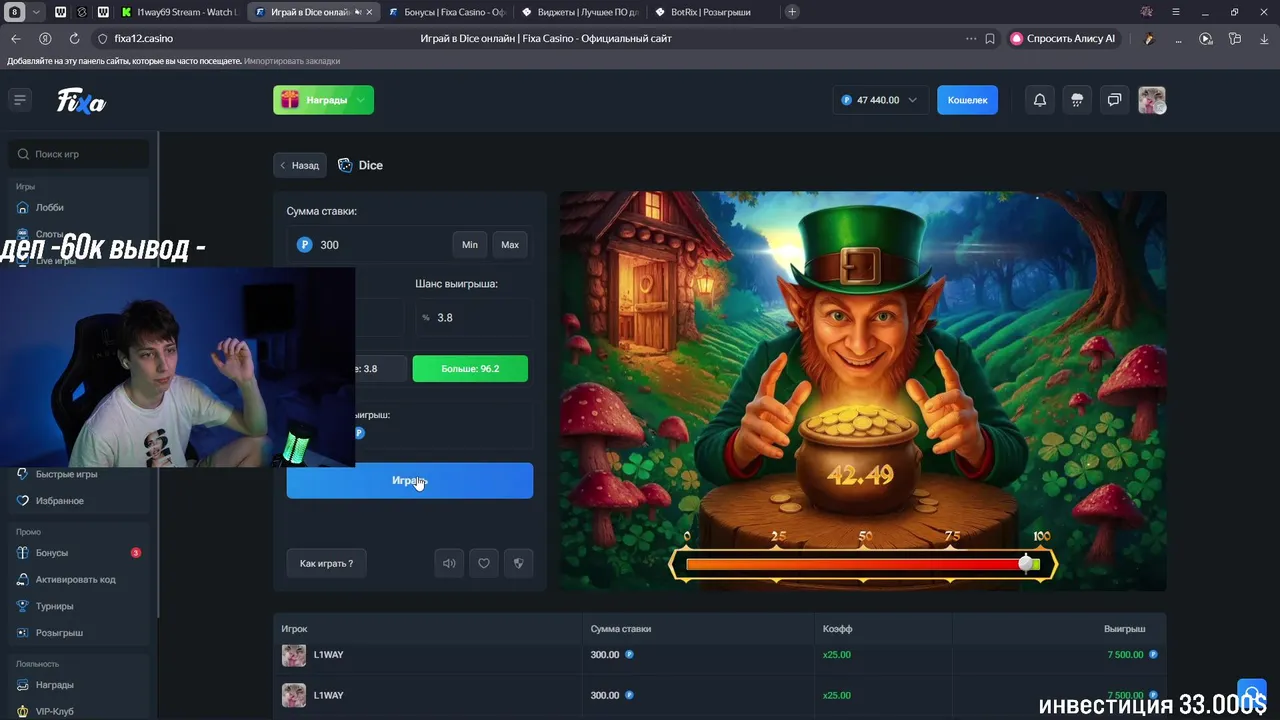The image size is (1280, 720).
Task: Open Бонусы in the sidebar
Action: (52, 553)
